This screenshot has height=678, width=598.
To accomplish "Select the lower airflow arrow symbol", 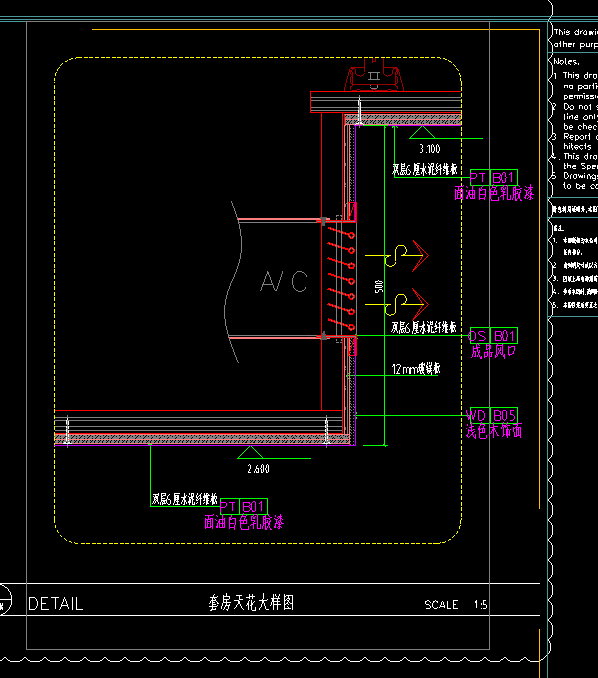I will (x=397, y=304).
